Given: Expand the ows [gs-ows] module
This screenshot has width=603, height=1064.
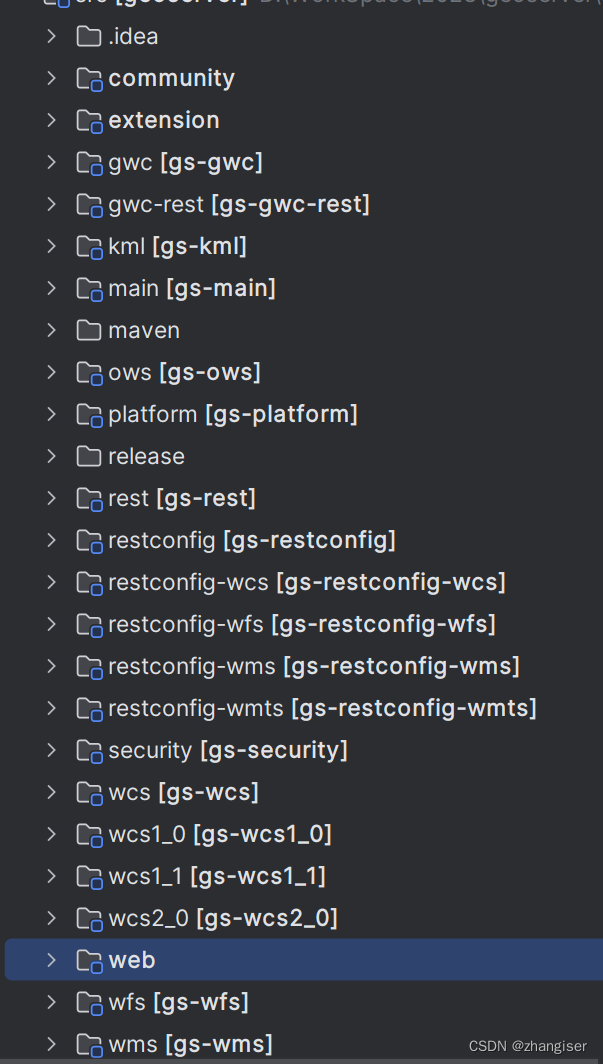Looking at the screenshot, I should (50, 372).
